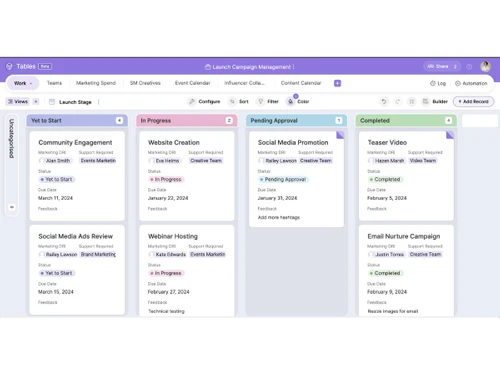Click the January 31, 2024 due date
The image size is (500, 375).
coord(277,198)
